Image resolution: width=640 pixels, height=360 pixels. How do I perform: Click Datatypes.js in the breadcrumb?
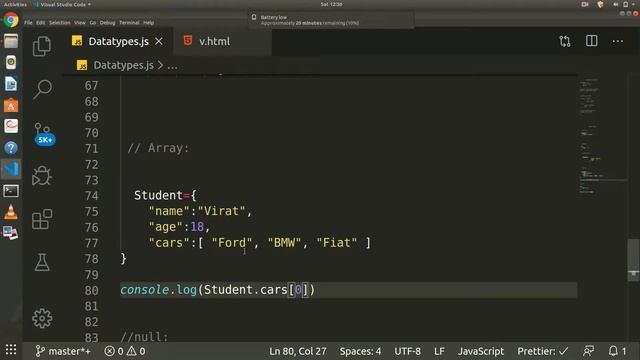(x=123, y=65)
